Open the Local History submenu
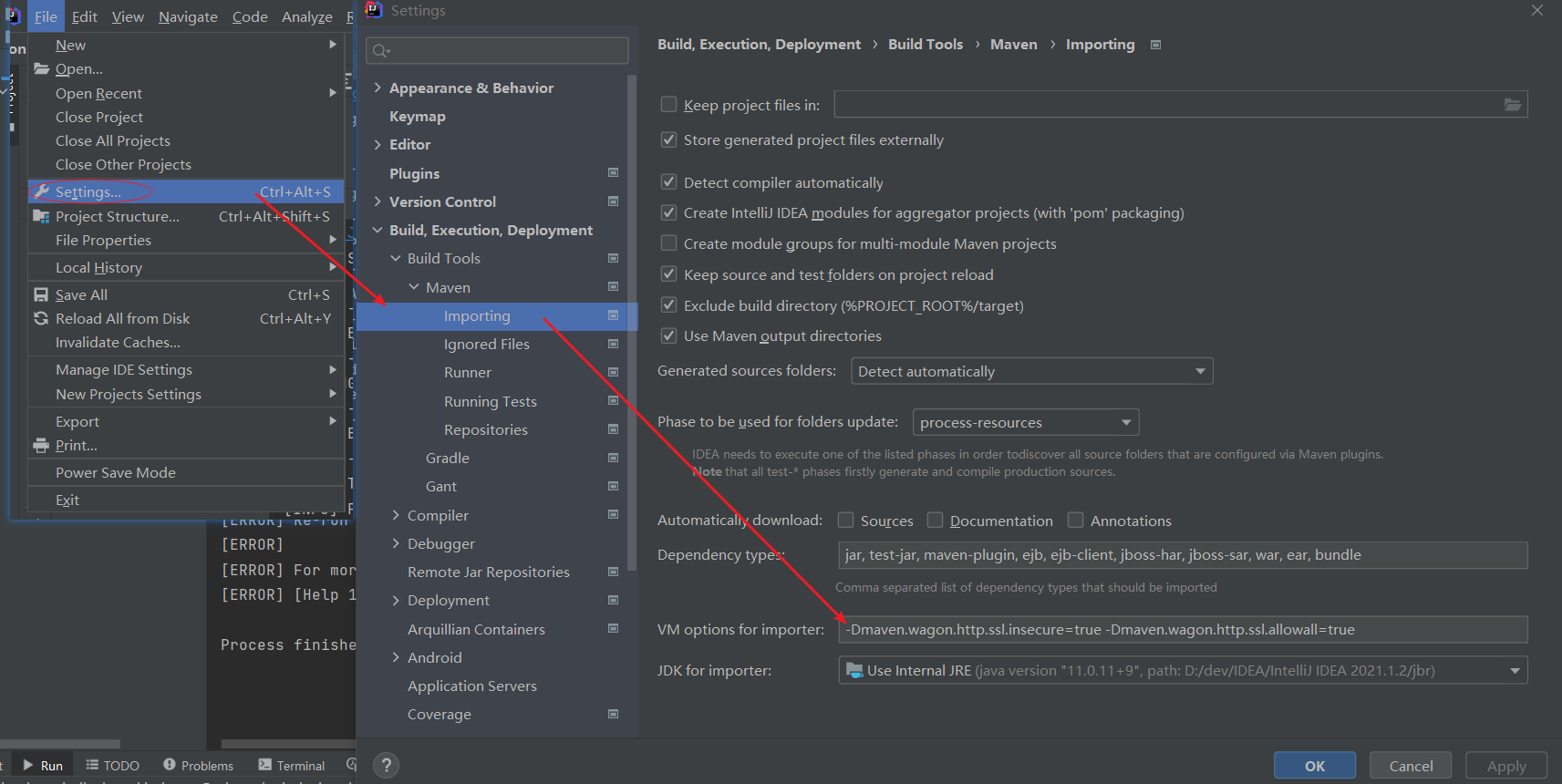This screenshot has height=784, width=1562. click(186, 267)
